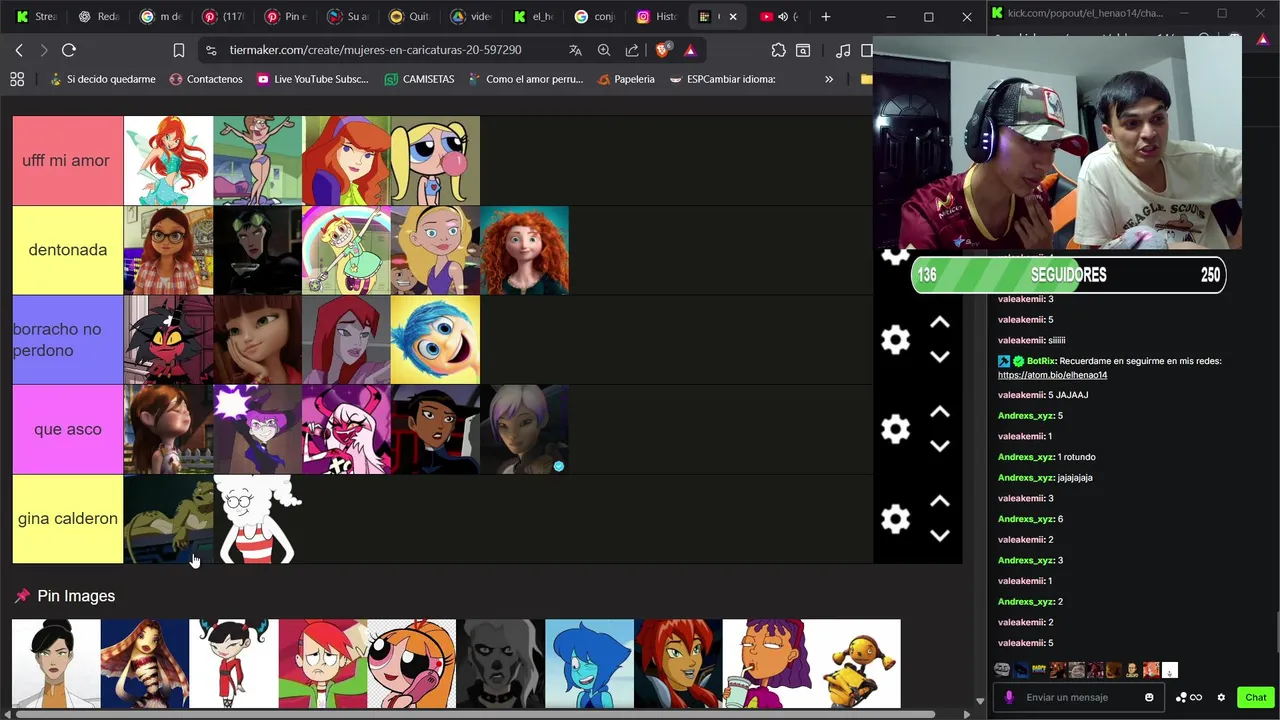Click the gina calderon tier label
Image resolution: width=1280 pixels, height=720 pixels.
(x=67, y=519)
